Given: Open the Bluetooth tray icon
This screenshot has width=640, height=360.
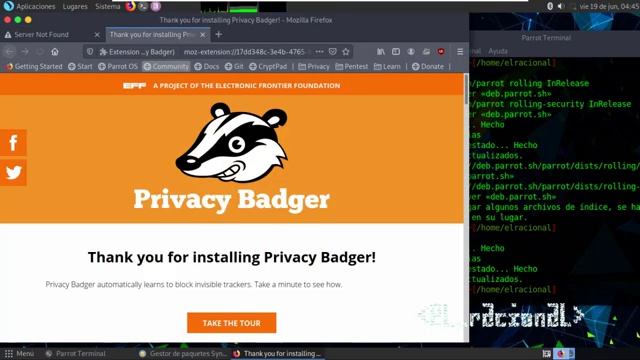Looking at the screenshot, I should click(550, 6).
